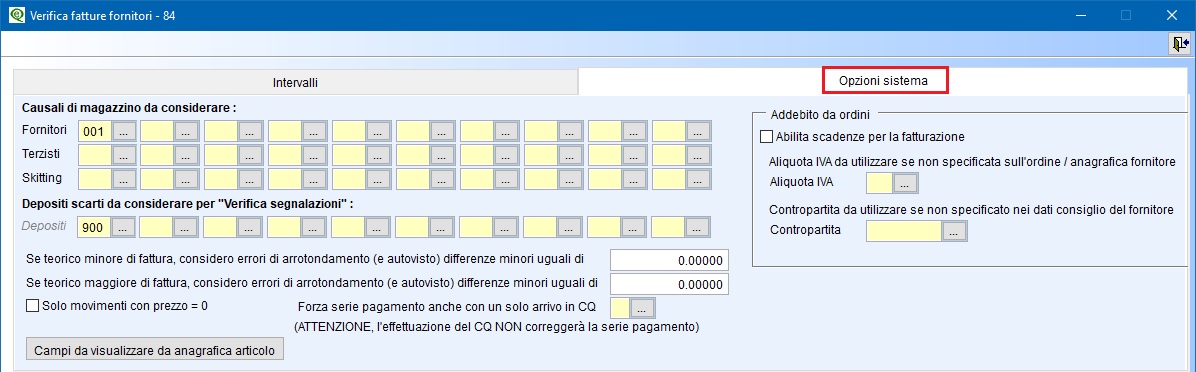Screen dimensions: 1196x372
Task: Click the exit door icon top right
Action: click(x=1179, y=44)
